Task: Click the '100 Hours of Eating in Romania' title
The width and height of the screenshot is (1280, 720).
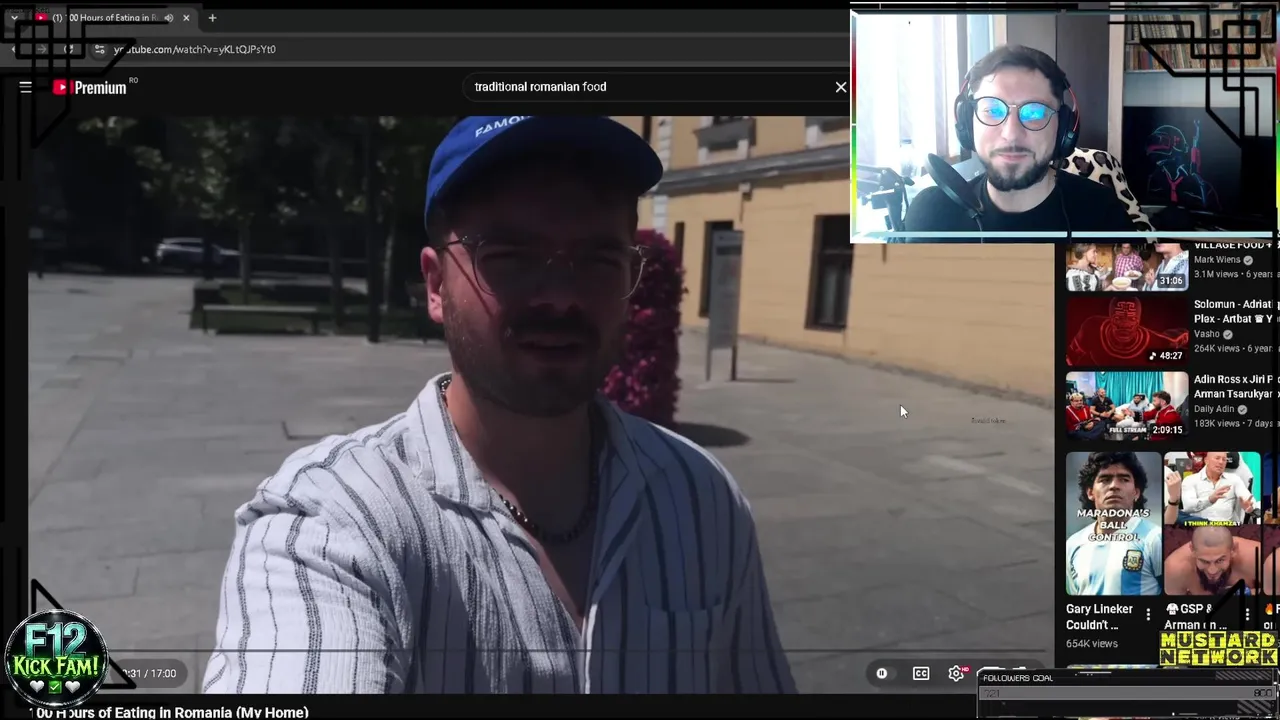Action: pos(168,712)
